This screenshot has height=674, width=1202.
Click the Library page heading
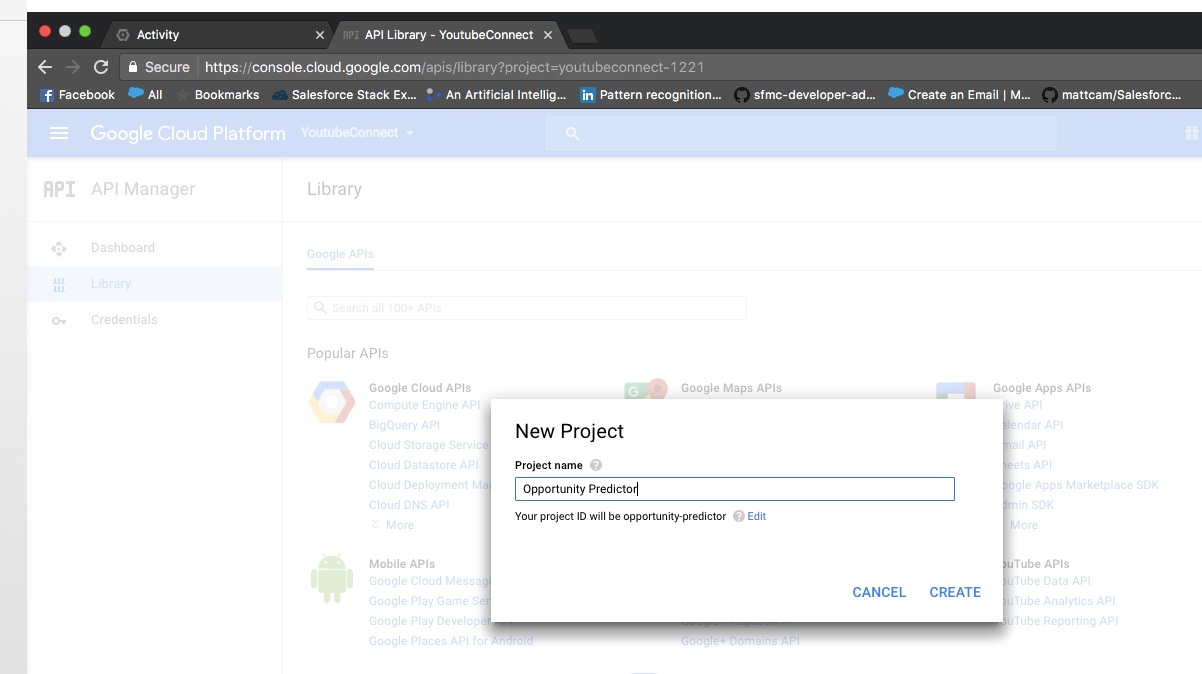pos(334,189)
